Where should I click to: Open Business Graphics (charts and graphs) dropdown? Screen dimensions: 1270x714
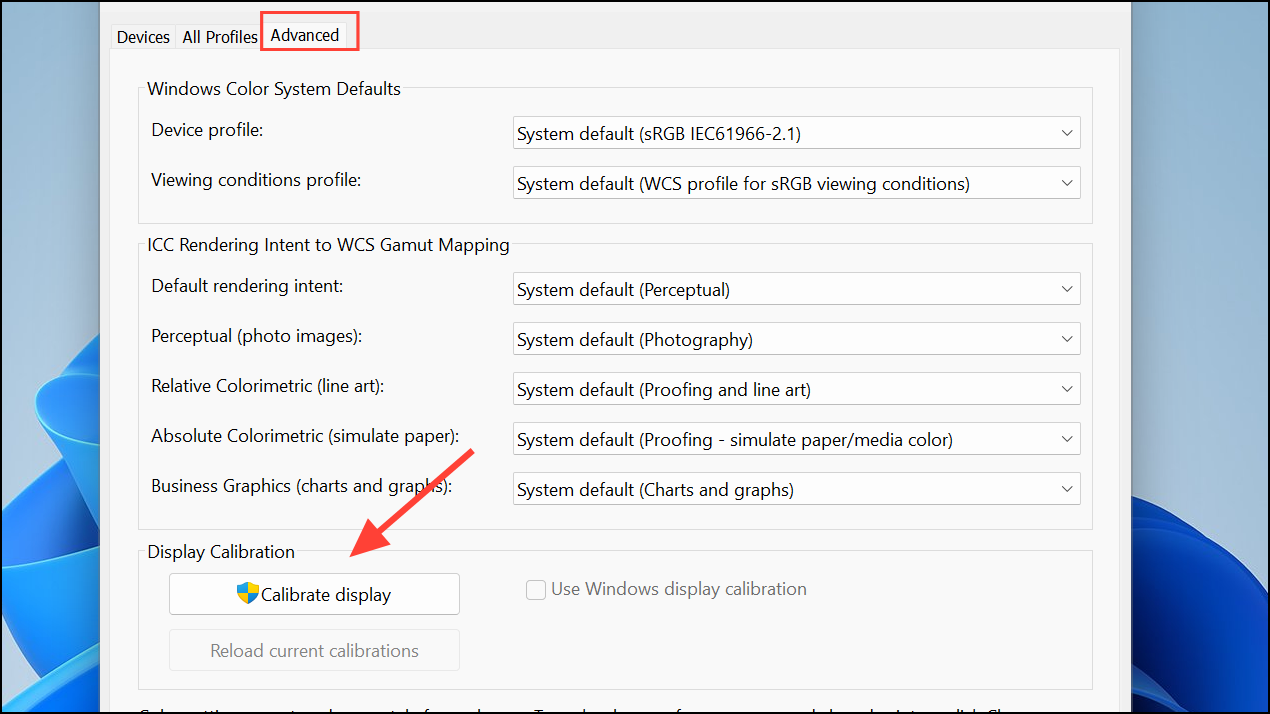tap(797, 489)
